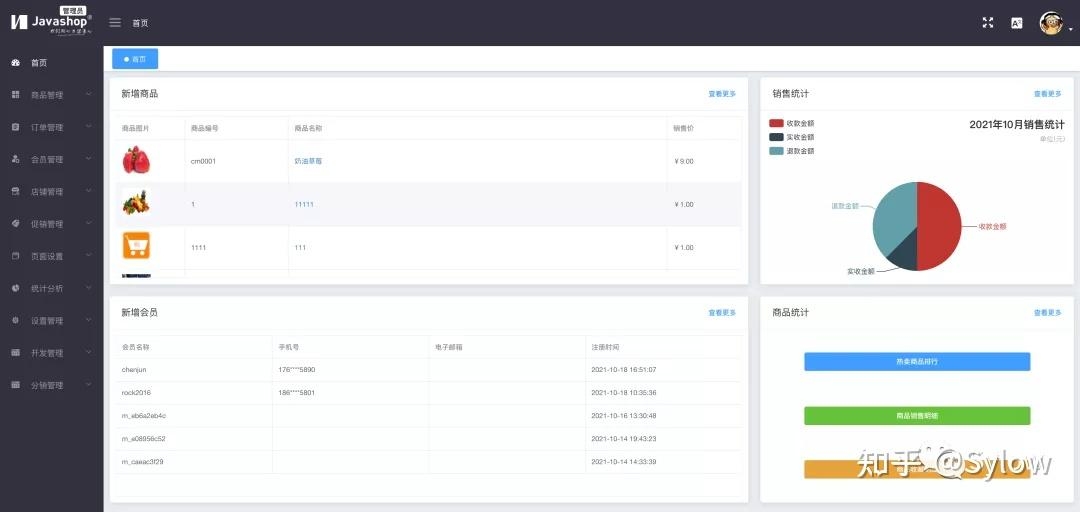The height and width of the screenshot is (512, 1080).
Task: Click the strawberry product image
Action: click(136, 160)
